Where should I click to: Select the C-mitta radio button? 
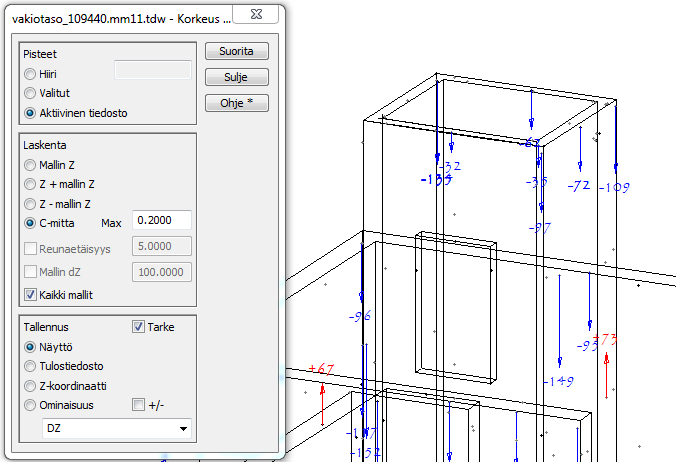[31, 222]
